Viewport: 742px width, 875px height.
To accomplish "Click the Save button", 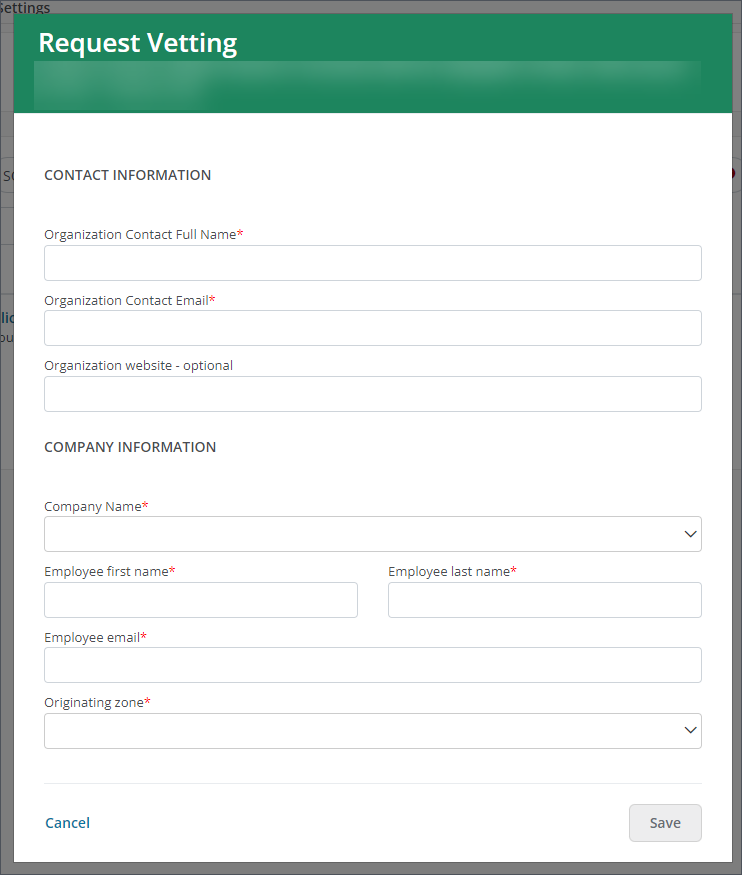I will (x=664, y=822).
